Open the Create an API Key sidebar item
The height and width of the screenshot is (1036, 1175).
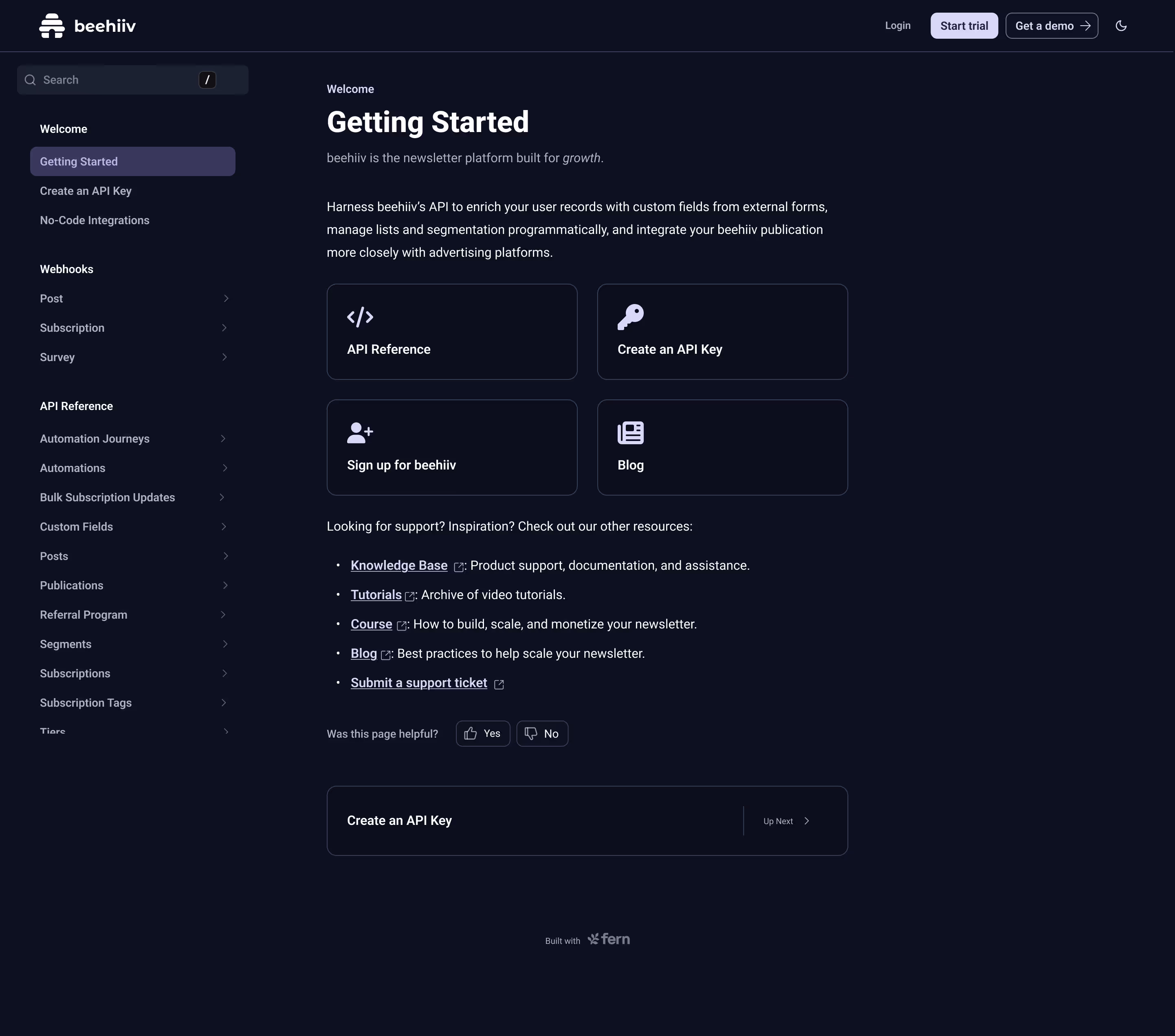(x=86, y=191)
